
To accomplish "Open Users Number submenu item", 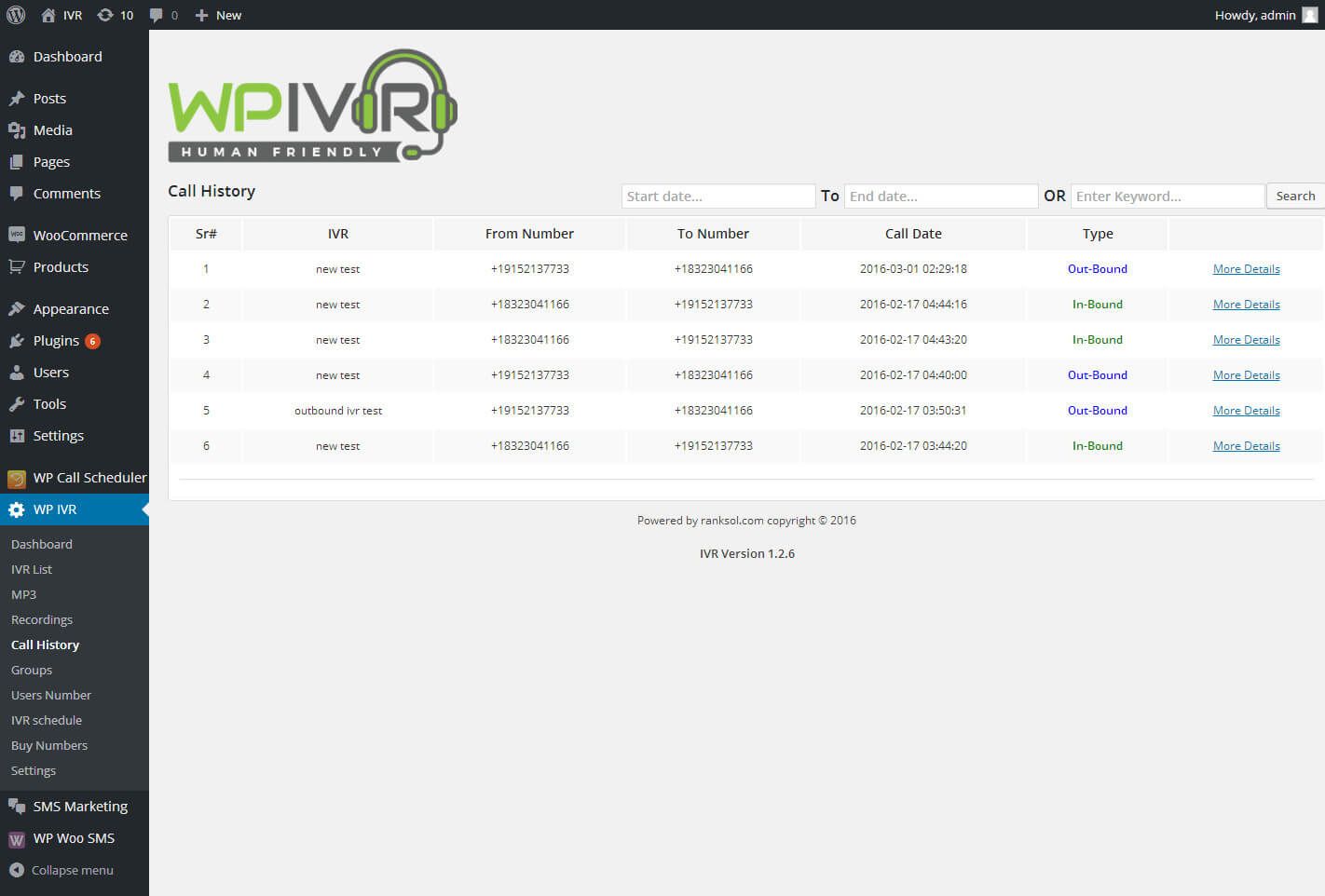I will pyautogui.click(x=51, y=695).
